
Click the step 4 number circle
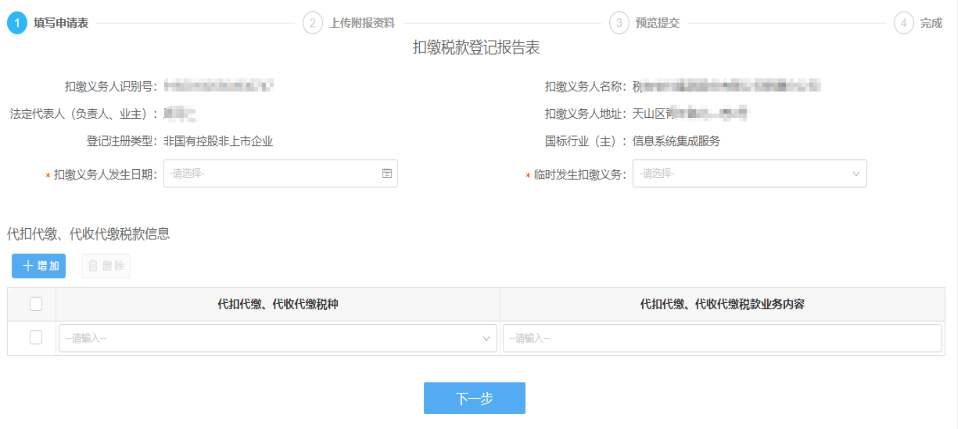coord(904,23)
